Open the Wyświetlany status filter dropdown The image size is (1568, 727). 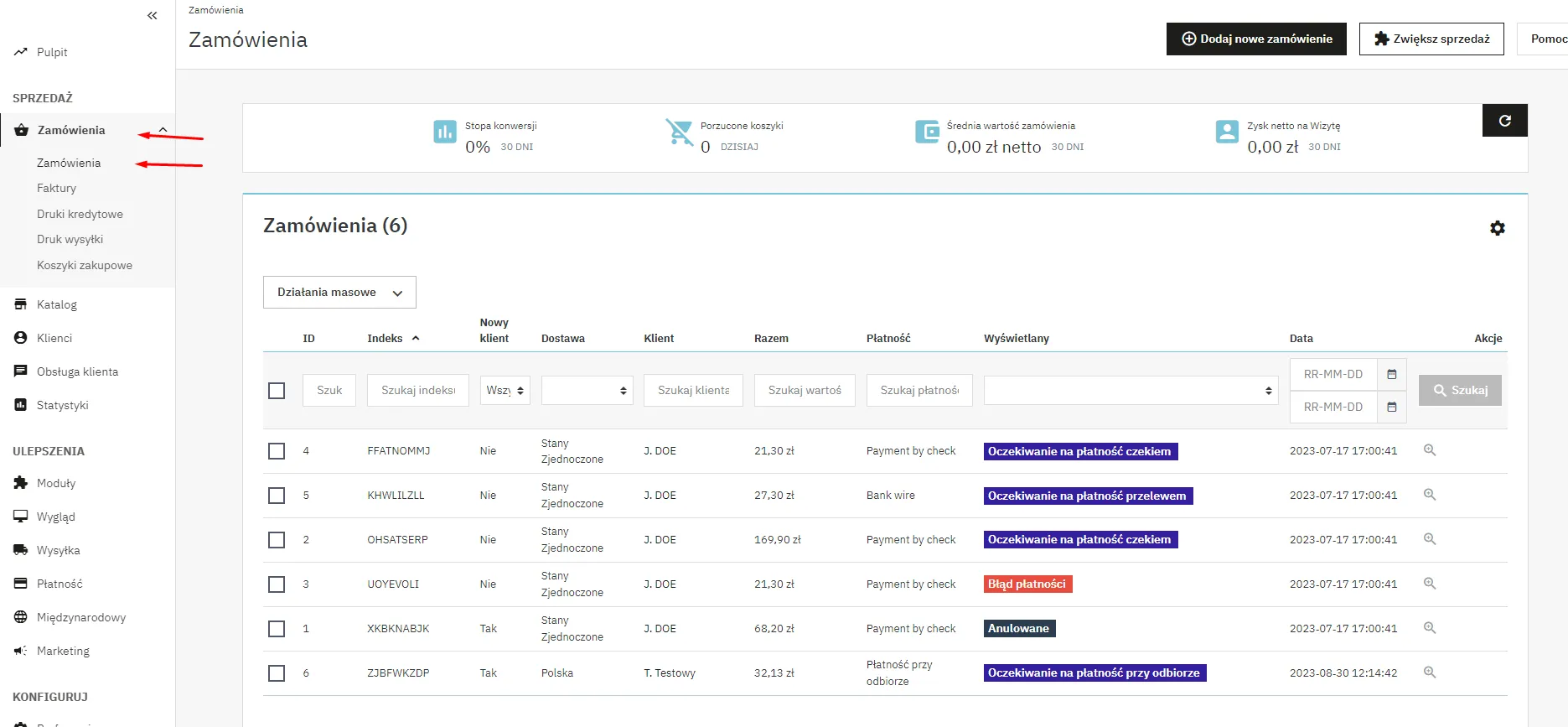(1130, 391)
